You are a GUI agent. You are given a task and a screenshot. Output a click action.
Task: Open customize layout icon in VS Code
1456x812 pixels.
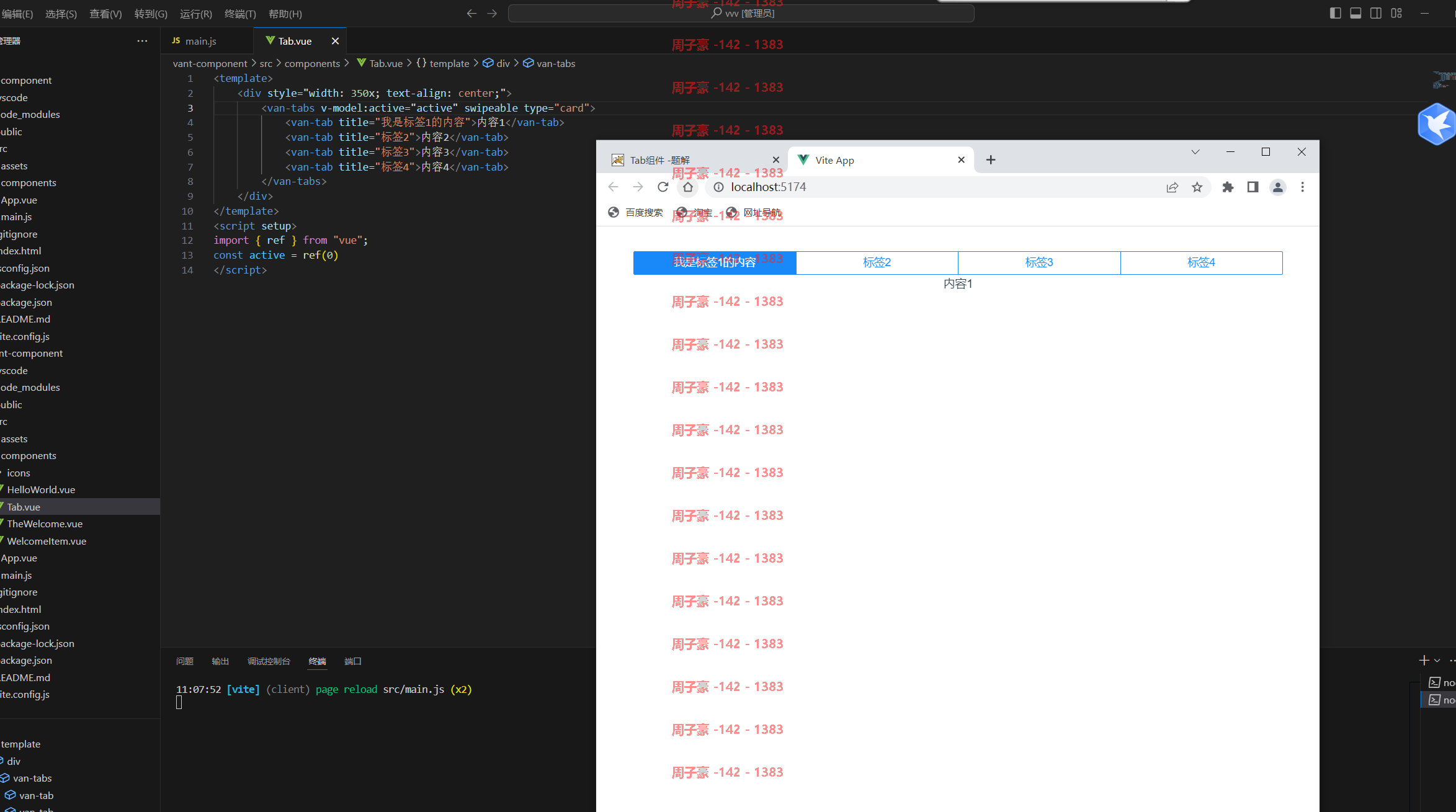1396,13
